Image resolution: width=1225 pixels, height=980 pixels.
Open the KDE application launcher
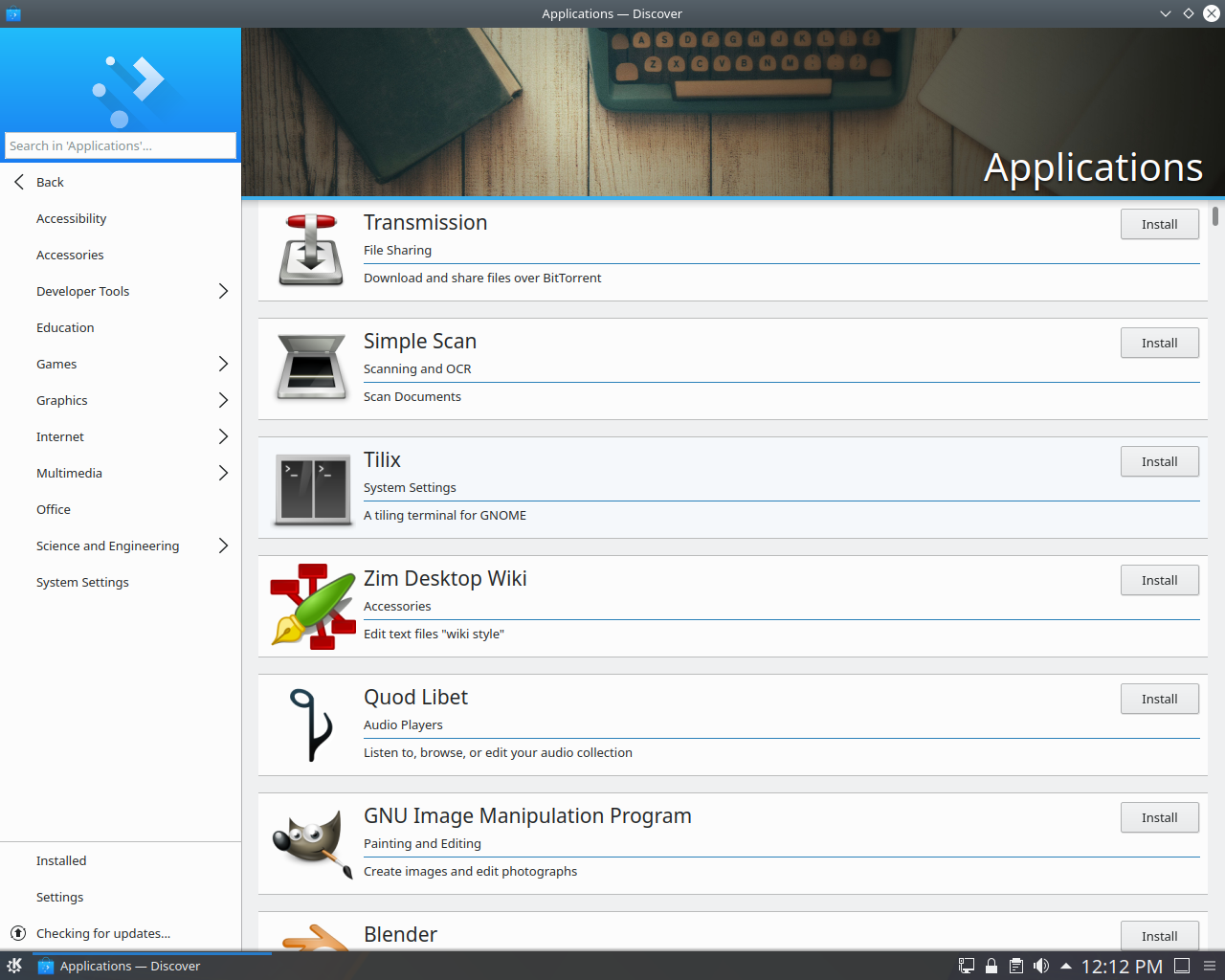point(14,966)
